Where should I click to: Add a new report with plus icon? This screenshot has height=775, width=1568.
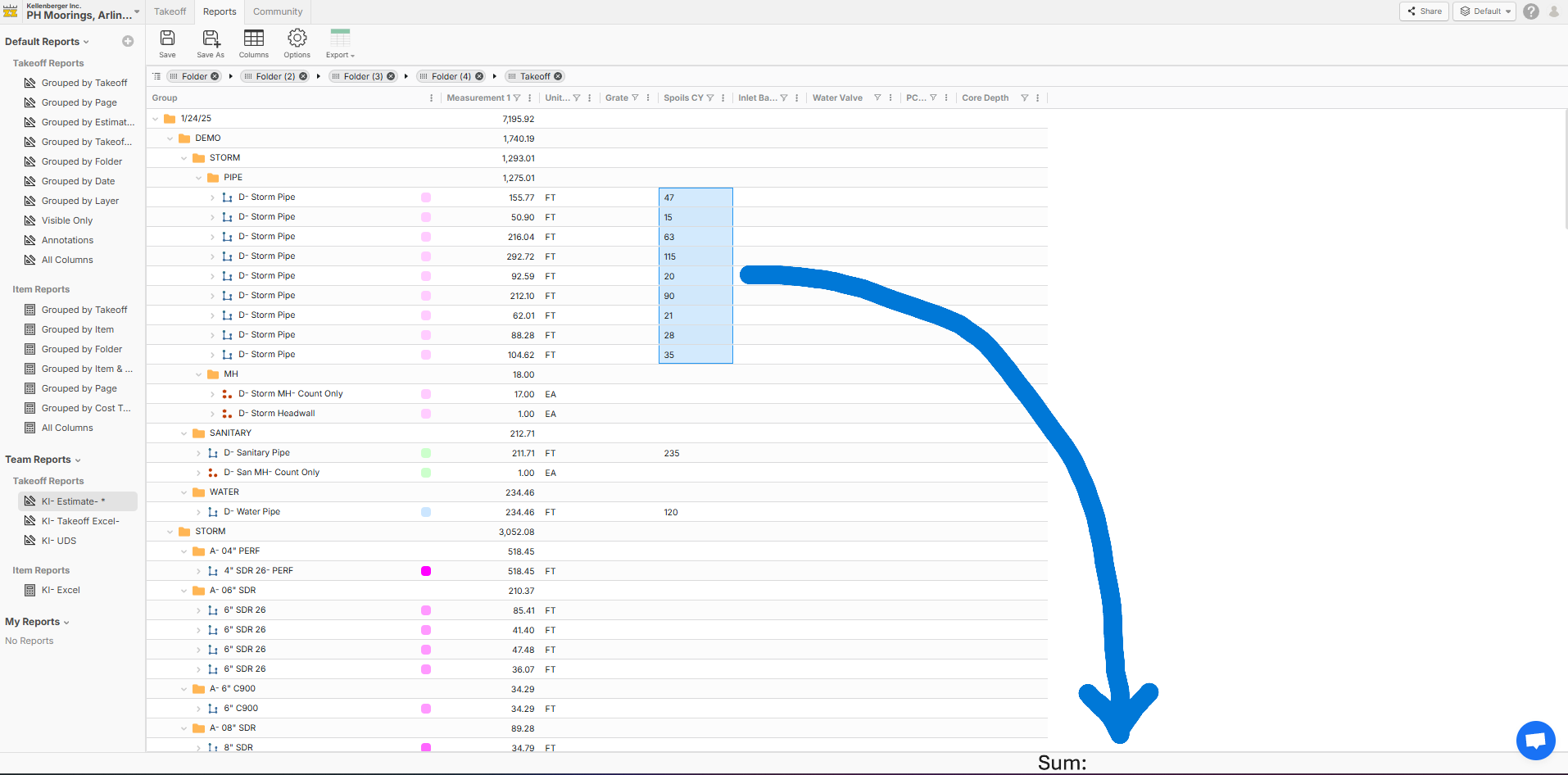pyautogui.click(x=128, y=42)
